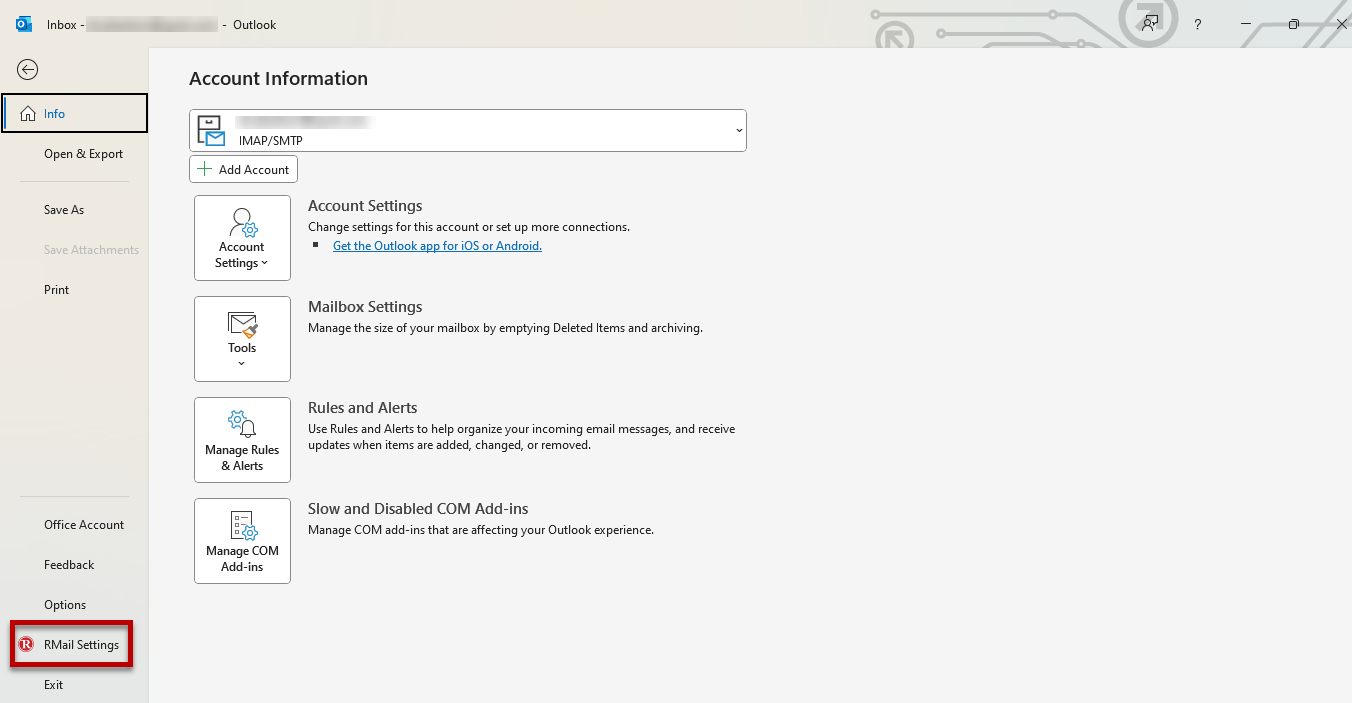Click the Outlook app logo icon
Screen dimensions: 1352x703
tap(24, 24)
